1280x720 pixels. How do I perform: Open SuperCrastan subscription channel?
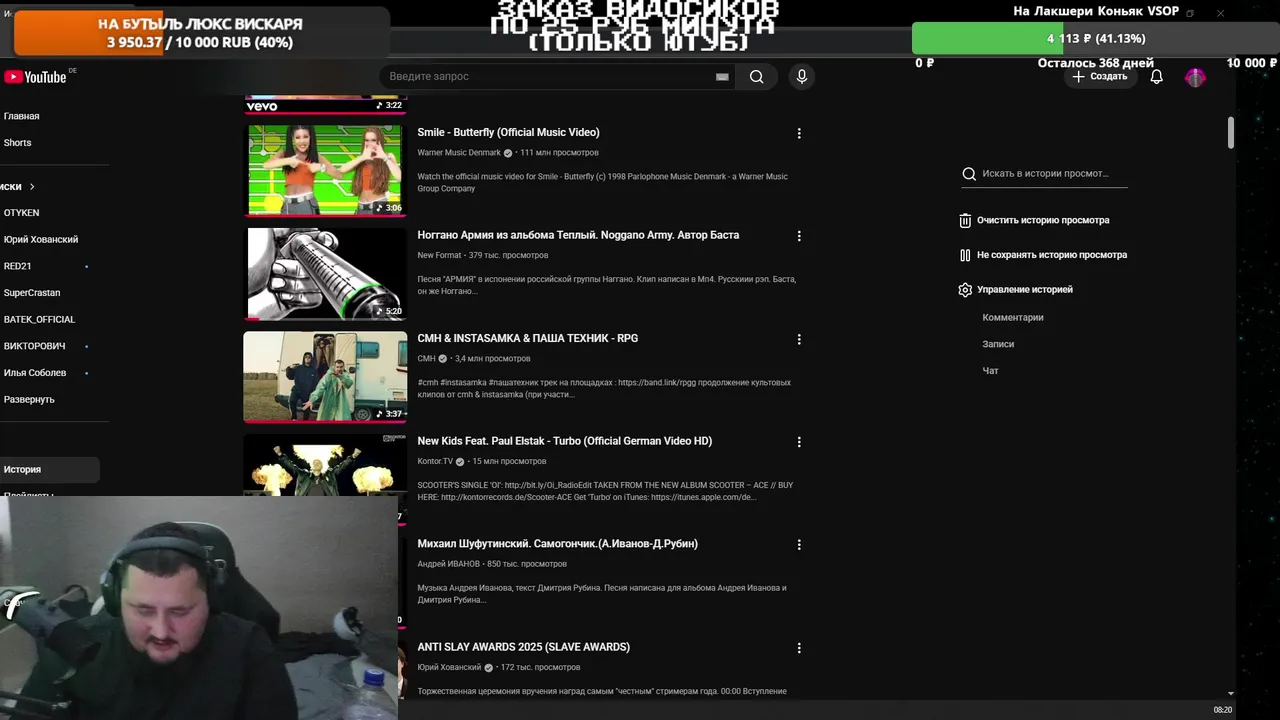click(x=32, y=293)
